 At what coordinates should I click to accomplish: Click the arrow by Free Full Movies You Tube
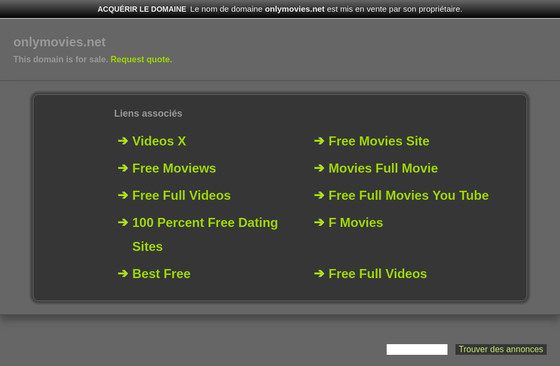tap(319, 195)
